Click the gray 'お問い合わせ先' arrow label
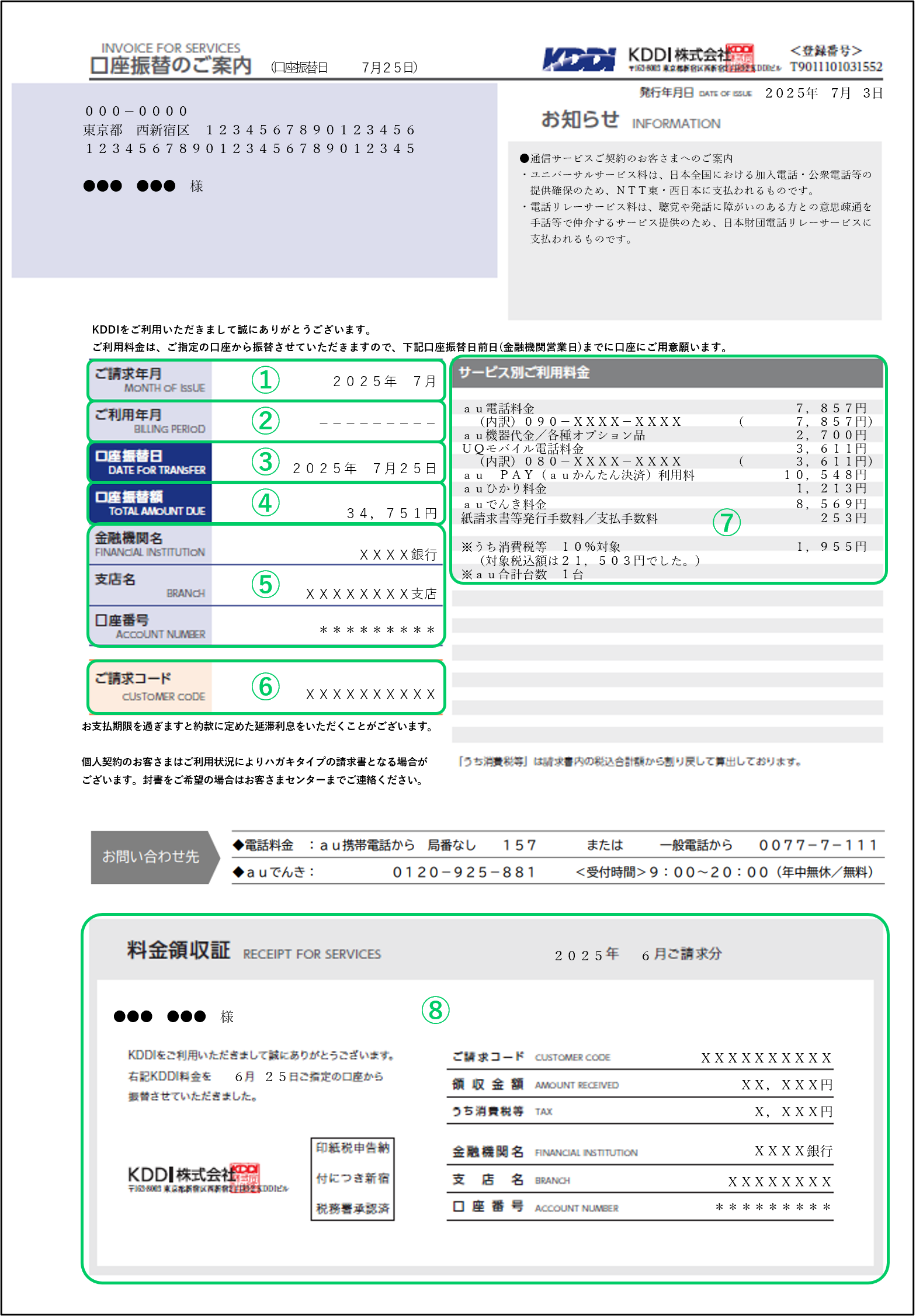 [x=155, y=856]
